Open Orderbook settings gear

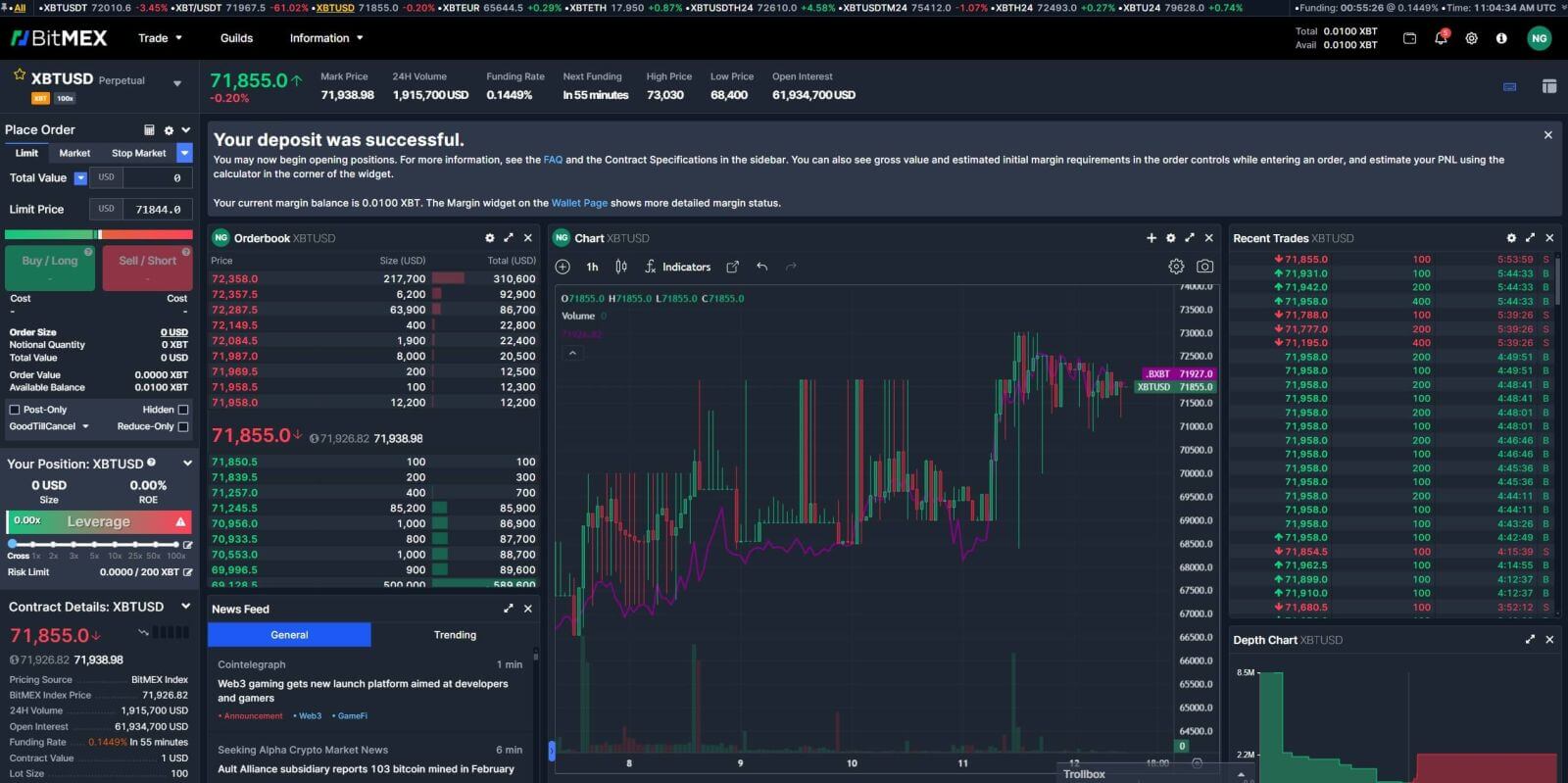pos(489,238)
